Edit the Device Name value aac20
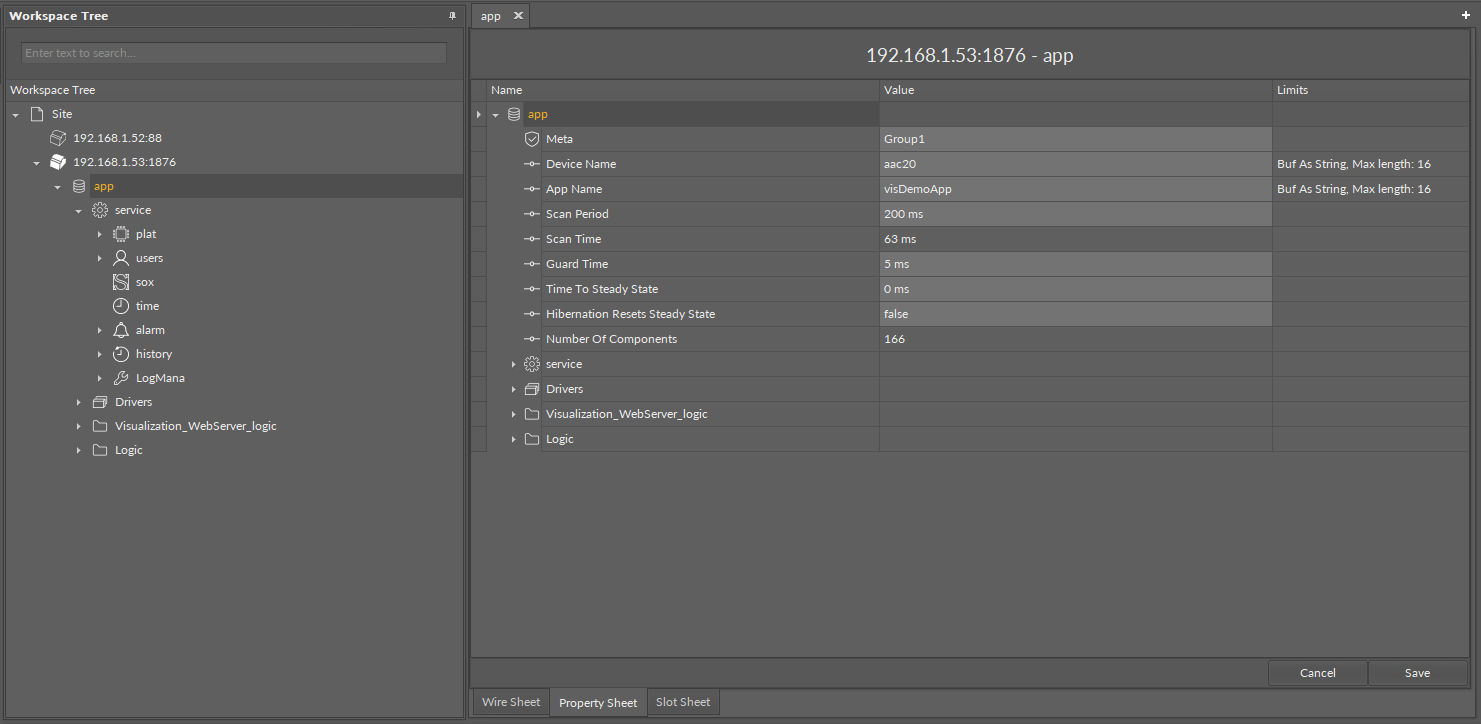 (1076, 164)
